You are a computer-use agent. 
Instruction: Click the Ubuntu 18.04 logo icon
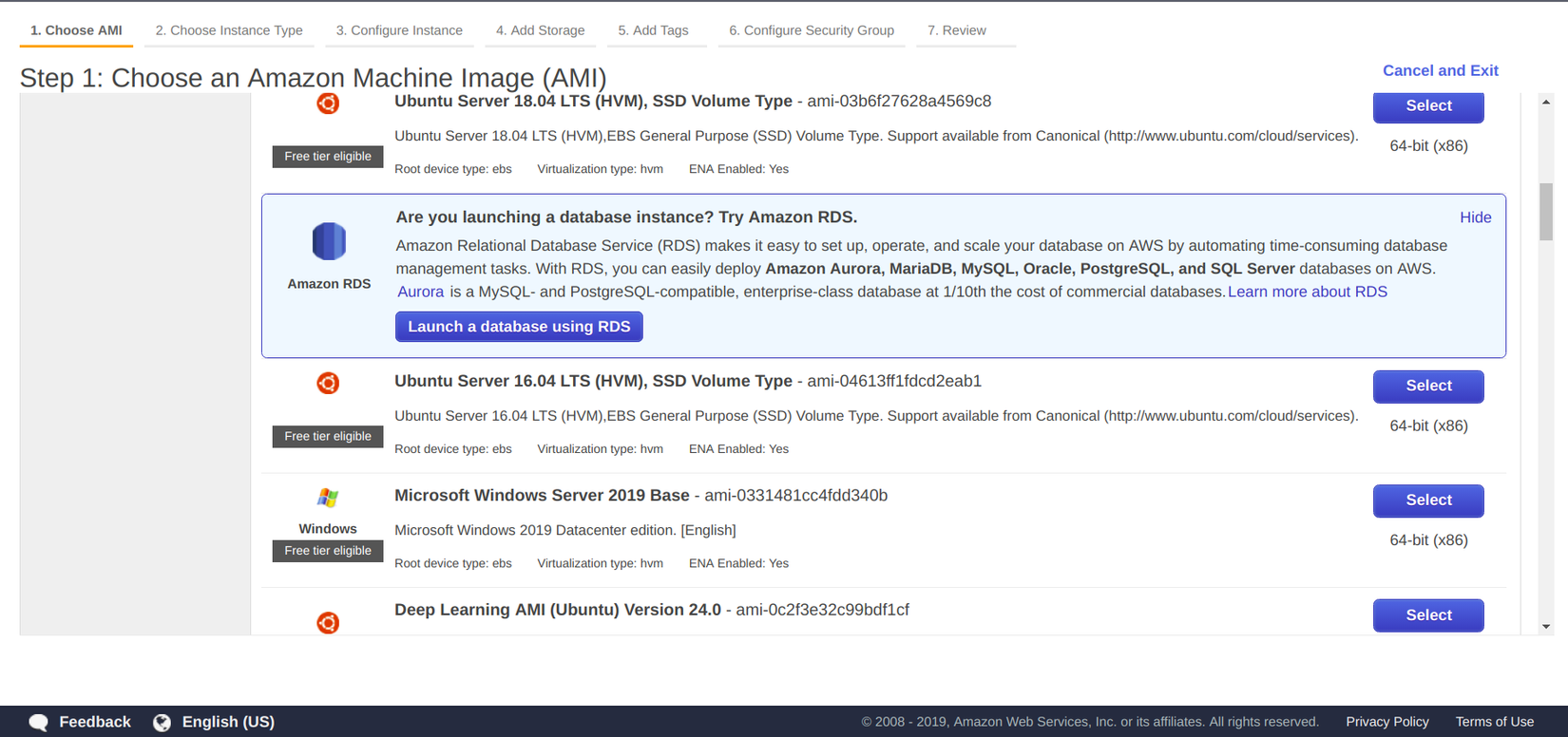pos(328,104)
